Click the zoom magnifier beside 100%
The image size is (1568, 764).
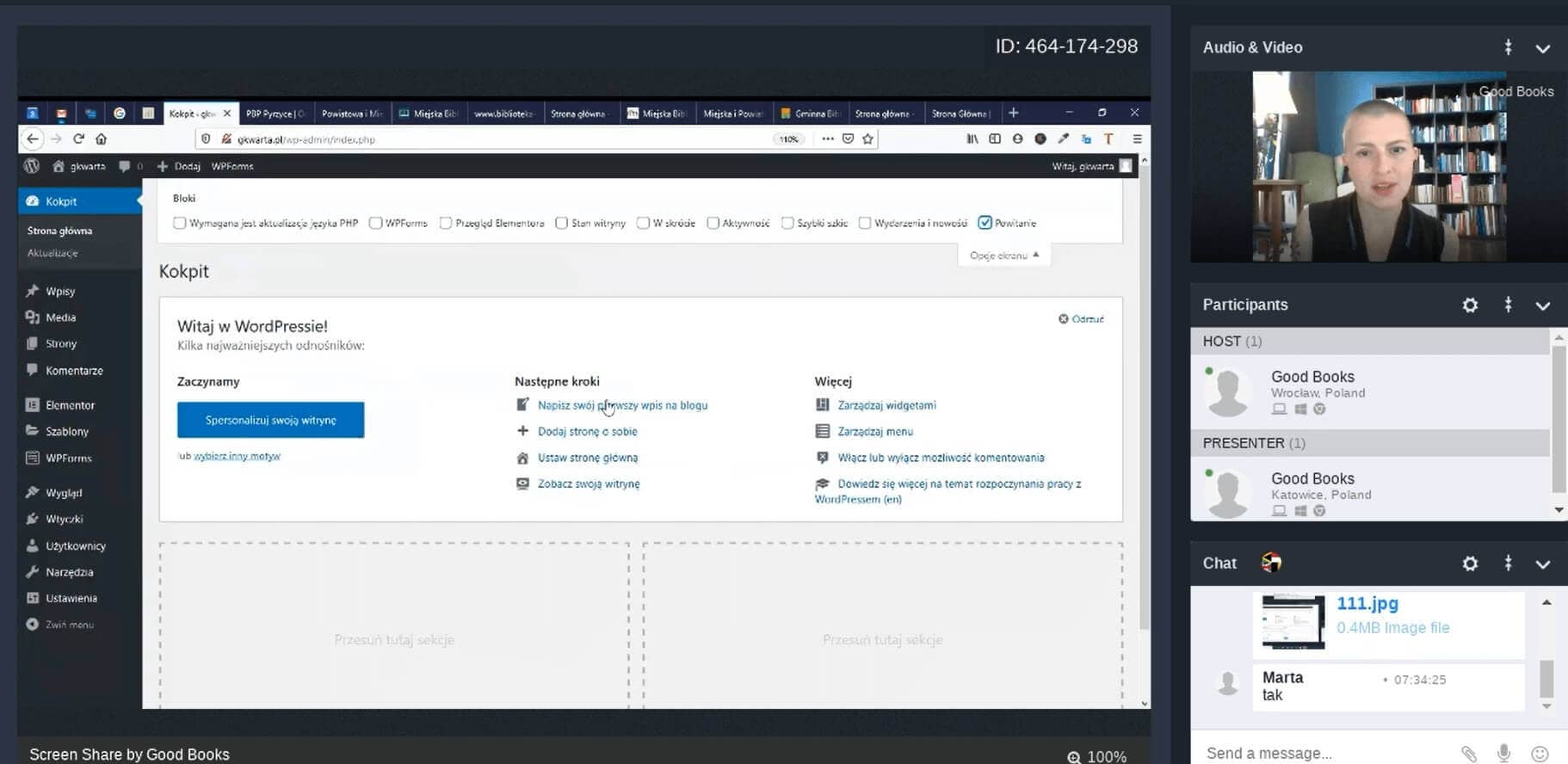1074,757
